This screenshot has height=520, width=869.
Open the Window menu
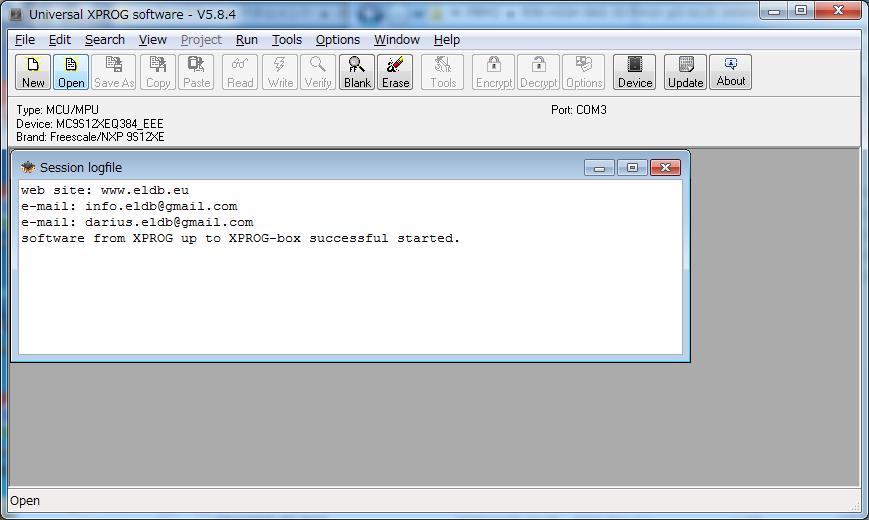[397, 40]
